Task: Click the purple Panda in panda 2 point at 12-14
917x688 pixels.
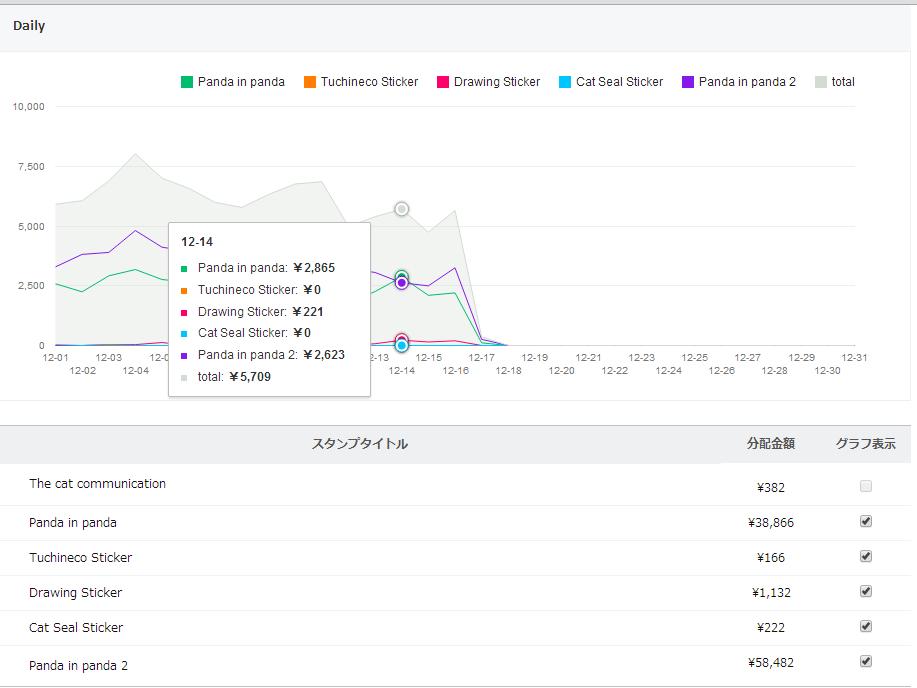Action: 401,283
